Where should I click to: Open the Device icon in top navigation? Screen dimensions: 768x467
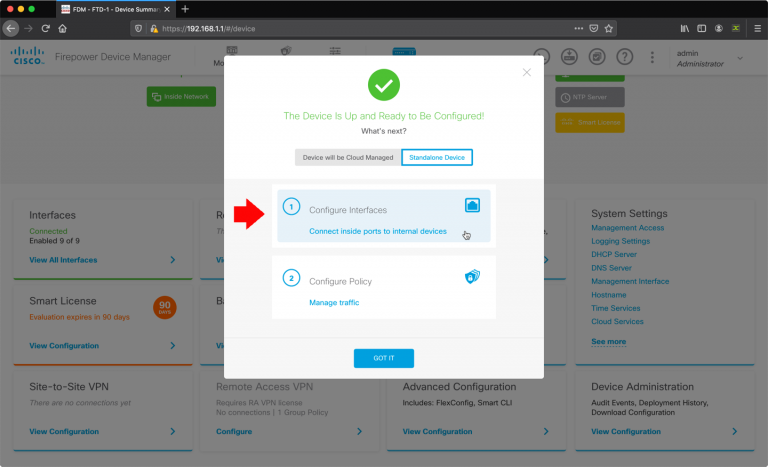(x=404, y=51)
